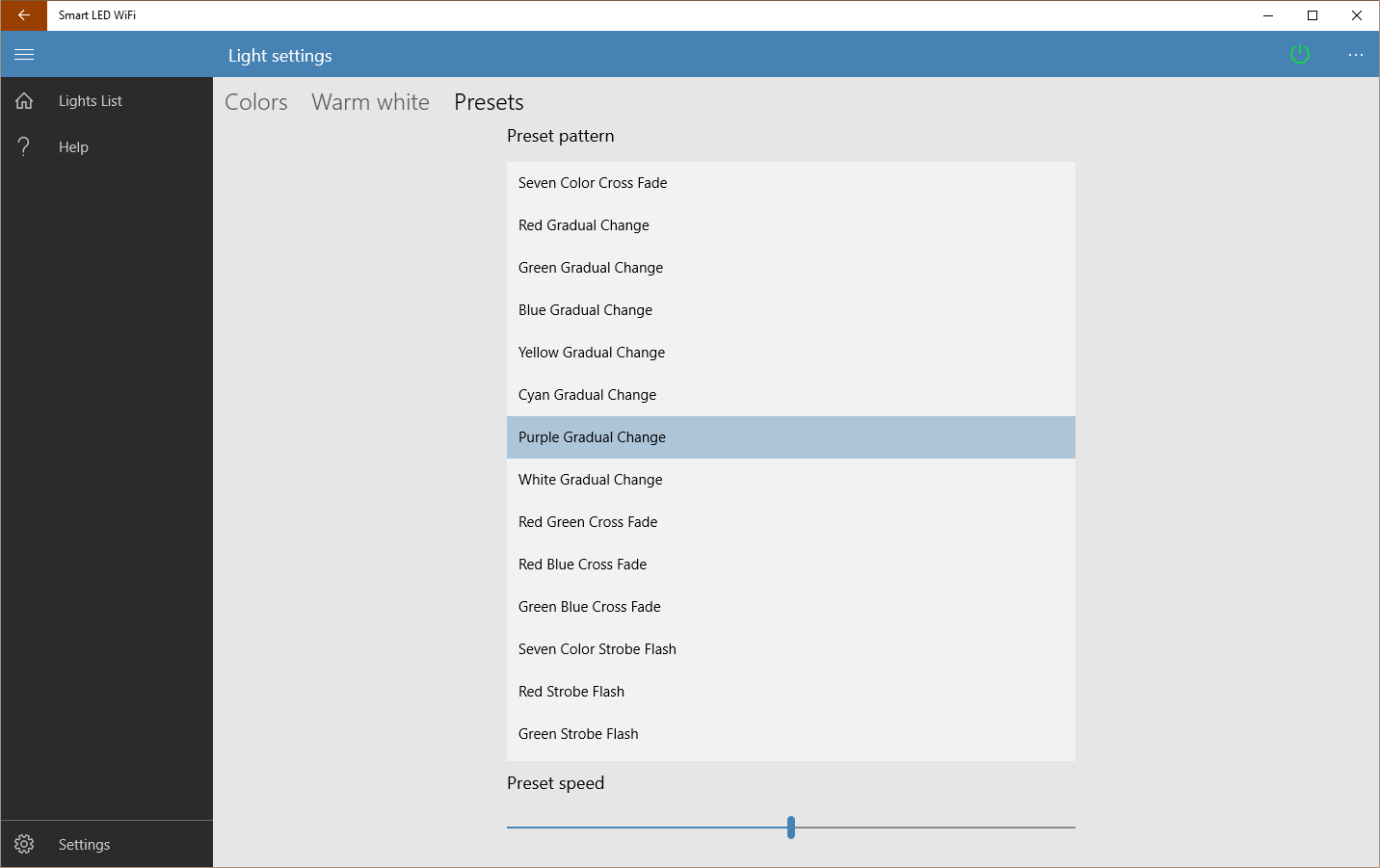Select Green Strobe Flash preset
The image size is (1380, 868).
click(x=791, y=734)
